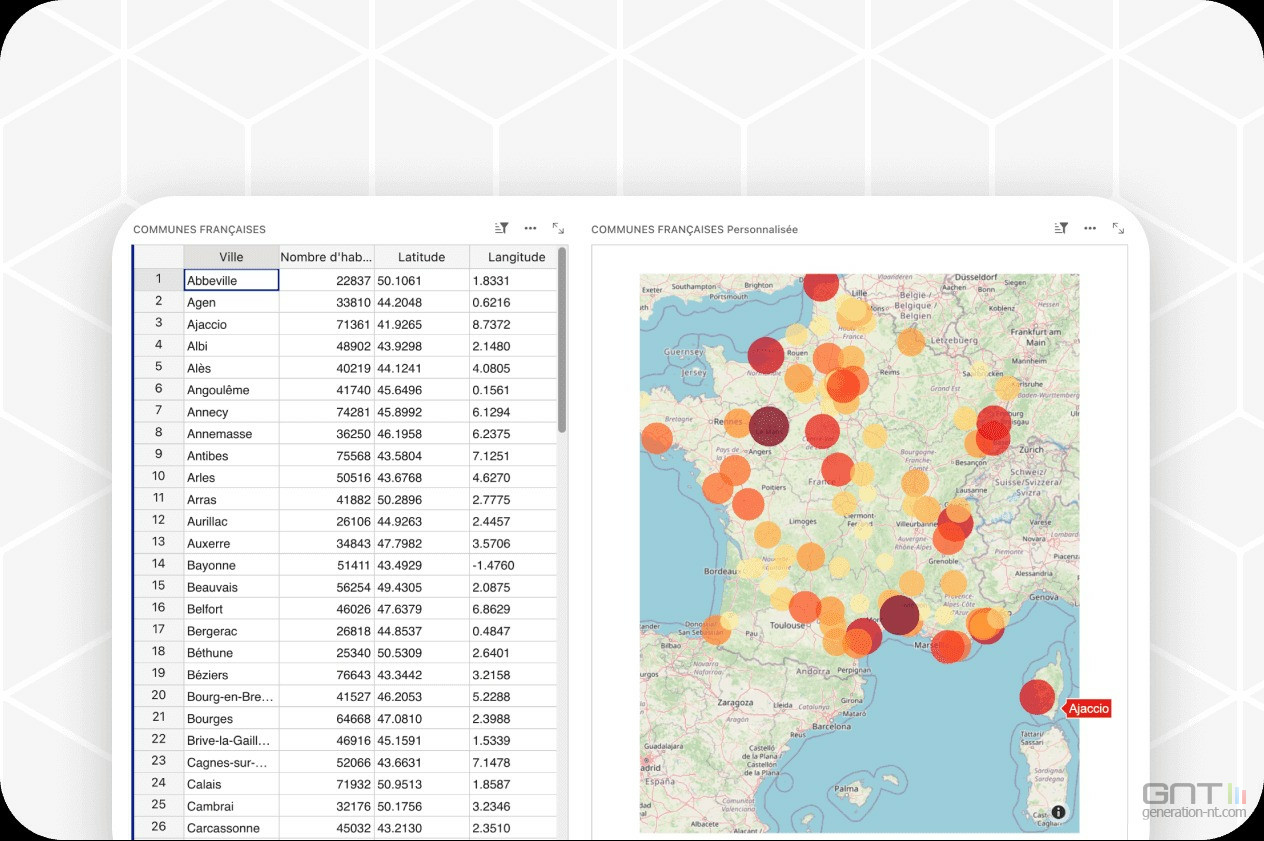Select longitude value -1.4760
This screenshot has height=841, width=1264.
[x=513, y=565]
